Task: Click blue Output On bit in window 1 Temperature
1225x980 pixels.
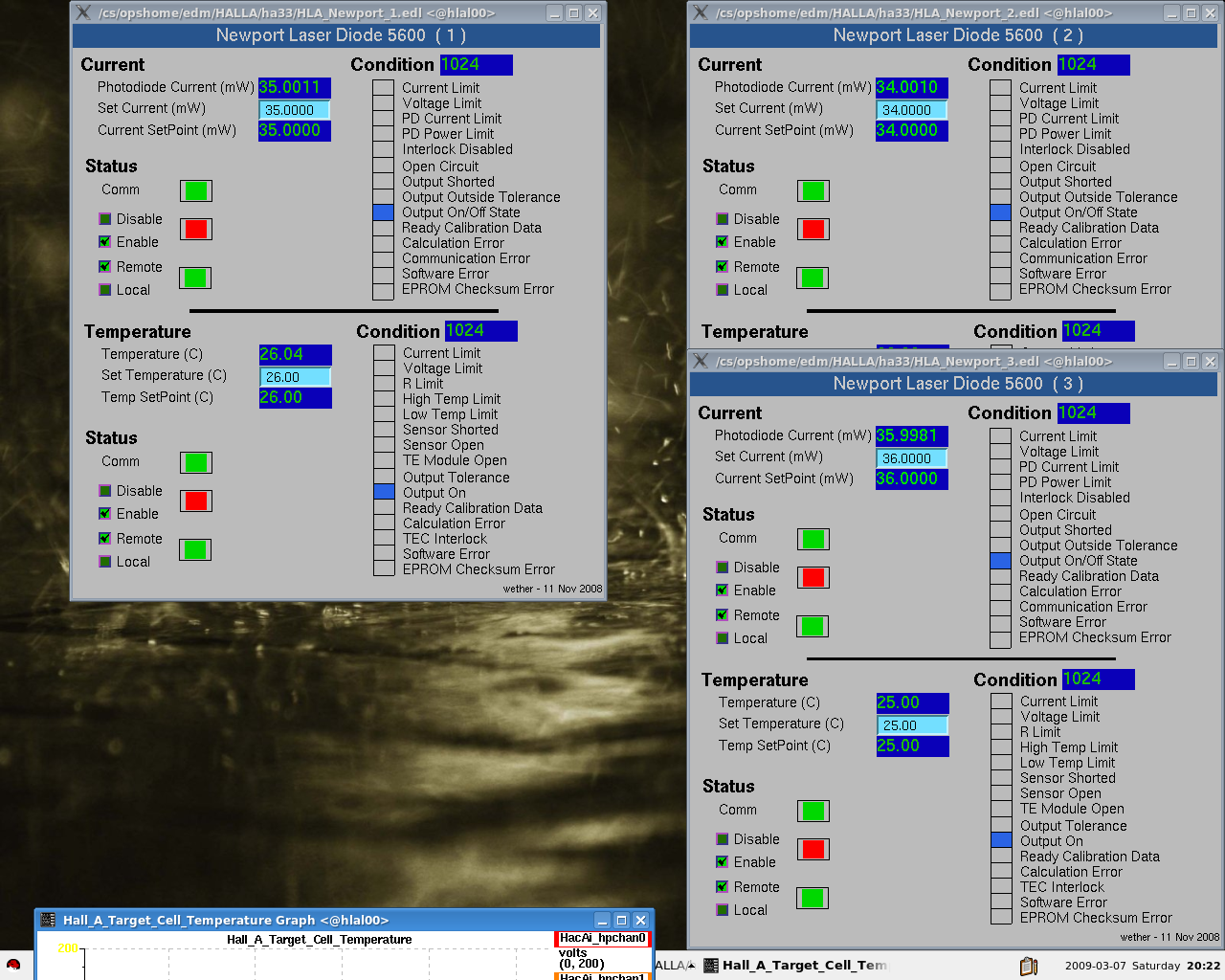Action: pos(384,492)
